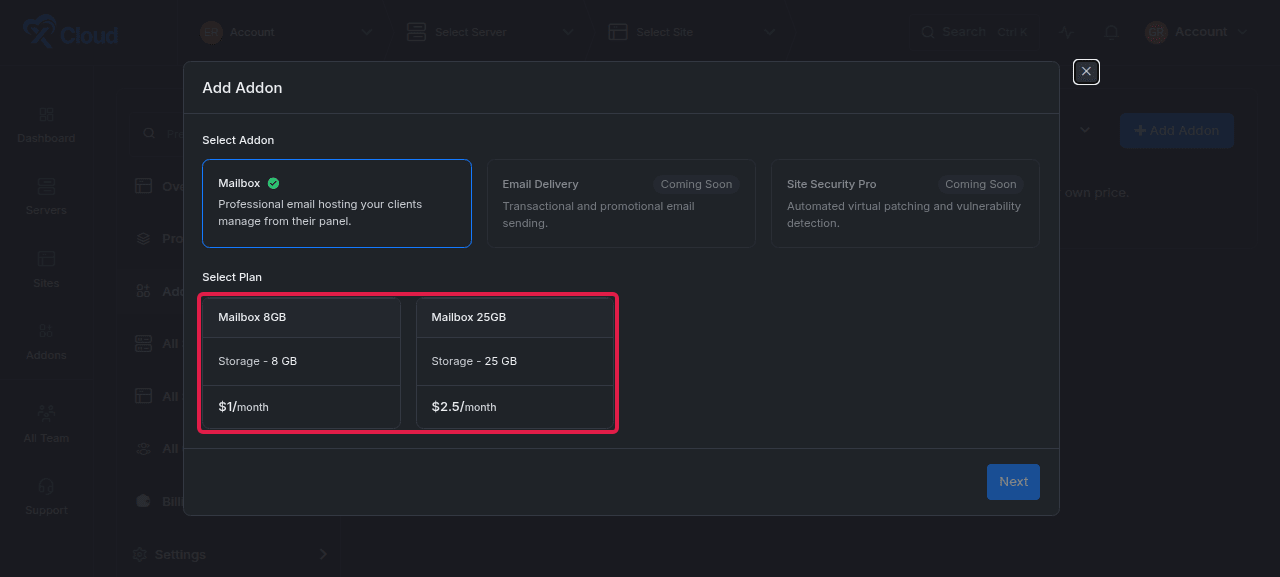Click the server stack icon in top bar
Image resolution: width=1280 pixels, height=577 pixels.
[x=416, y=32]
